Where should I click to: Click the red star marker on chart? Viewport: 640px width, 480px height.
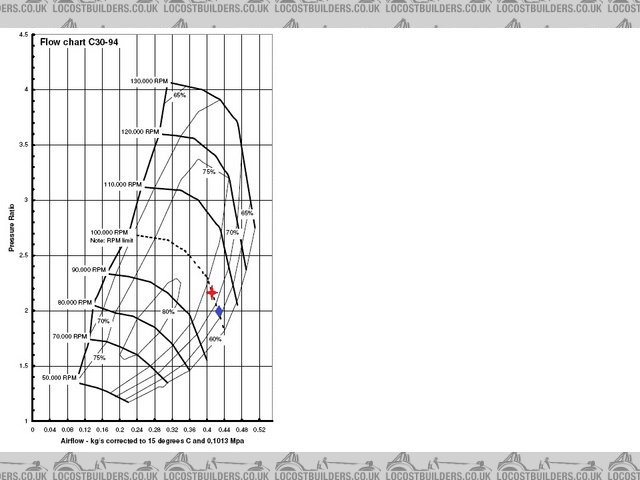pyautogui.click(x=212, y=292)
